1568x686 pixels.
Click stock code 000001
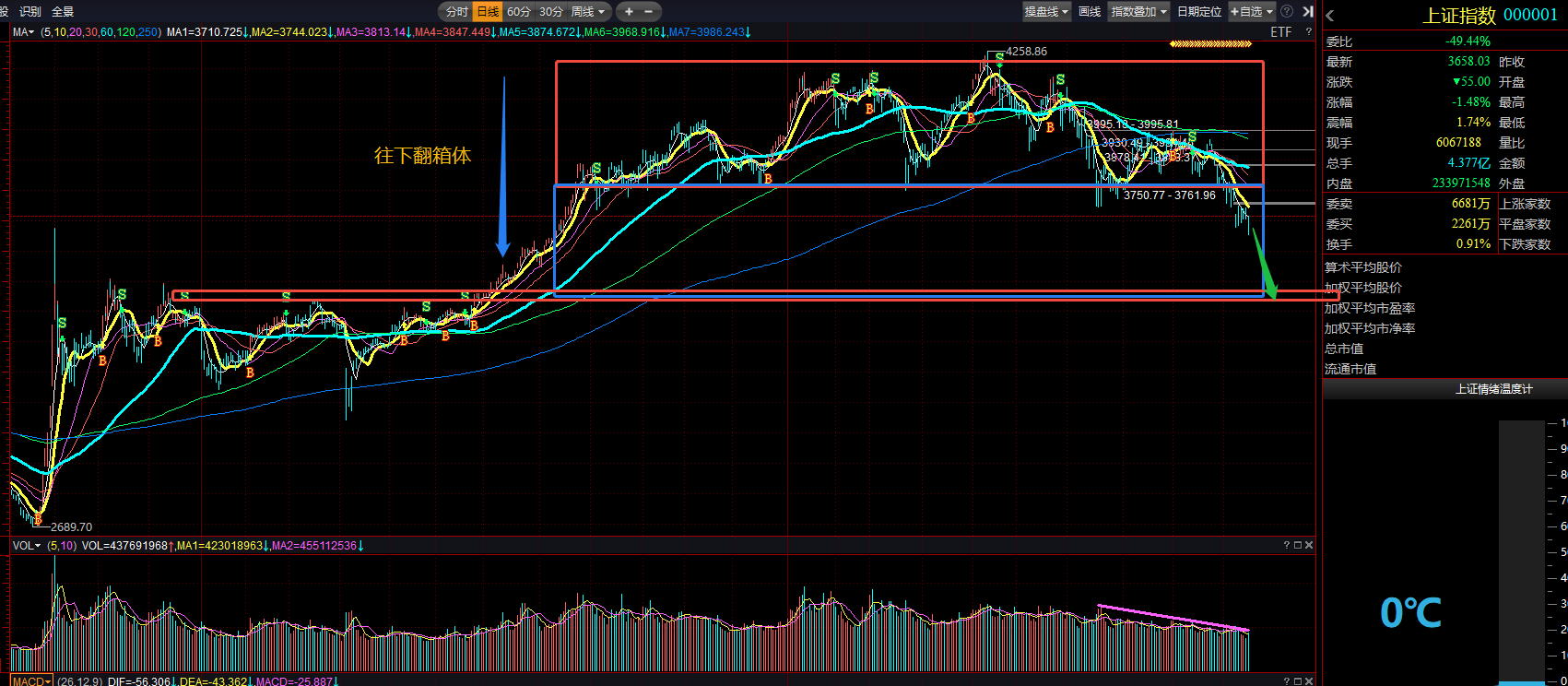[1530, 15]
